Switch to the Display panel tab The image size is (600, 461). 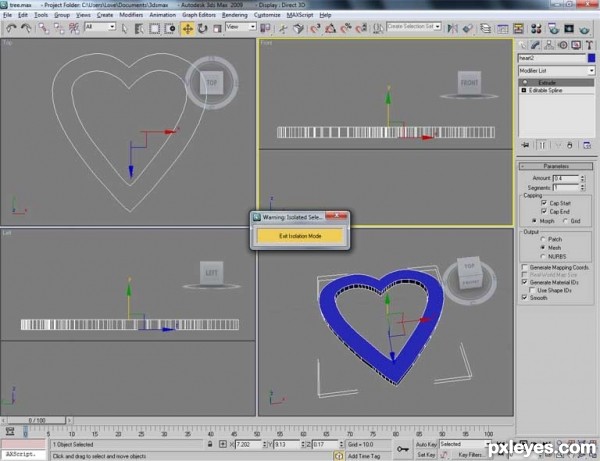(x=576, y=45)
